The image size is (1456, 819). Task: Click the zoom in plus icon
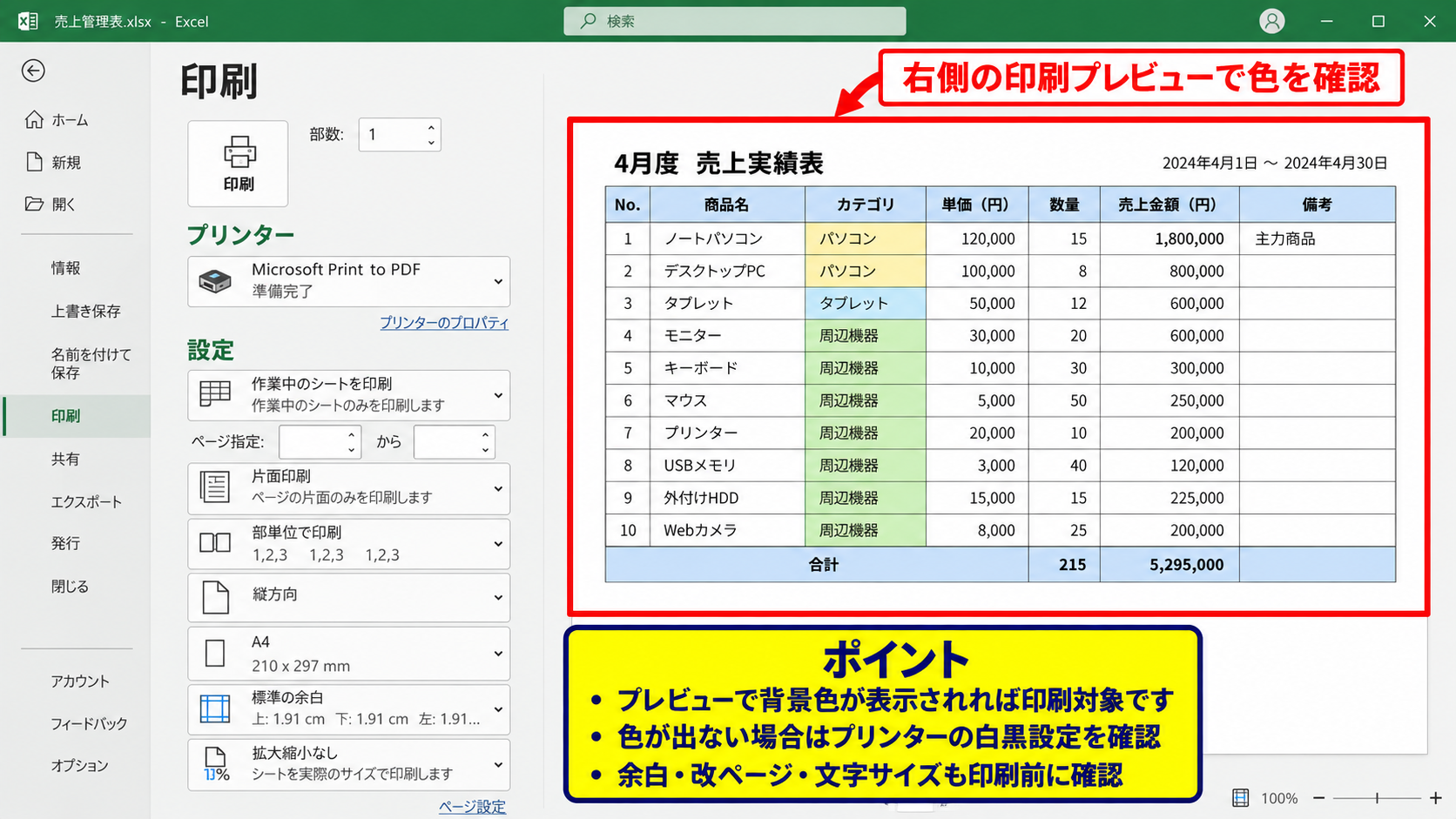point(1436,798)
